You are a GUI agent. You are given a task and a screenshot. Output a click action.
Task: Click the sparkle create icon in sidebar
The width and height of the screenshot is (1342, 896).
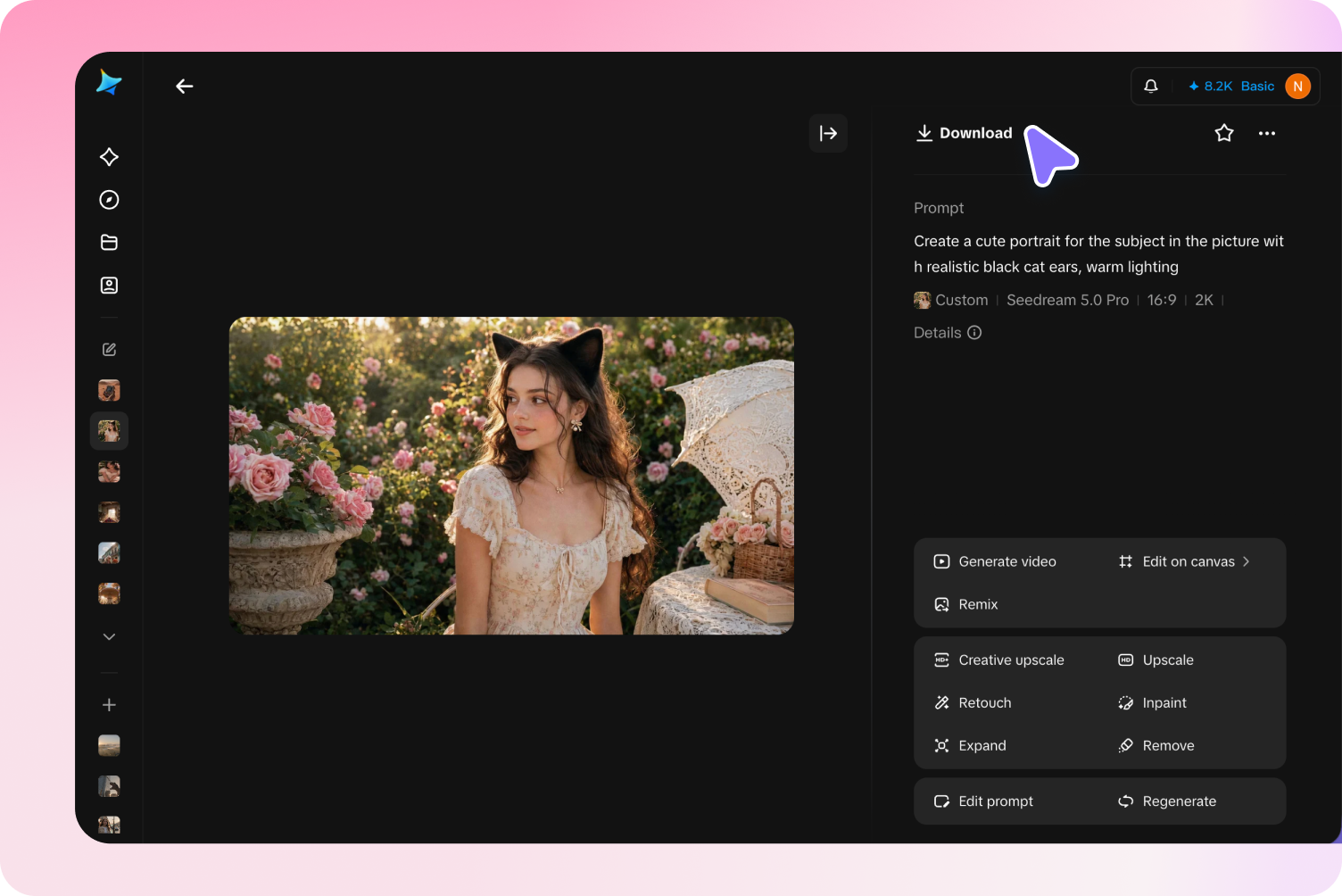pyautogui.click(x=109, y=157)
